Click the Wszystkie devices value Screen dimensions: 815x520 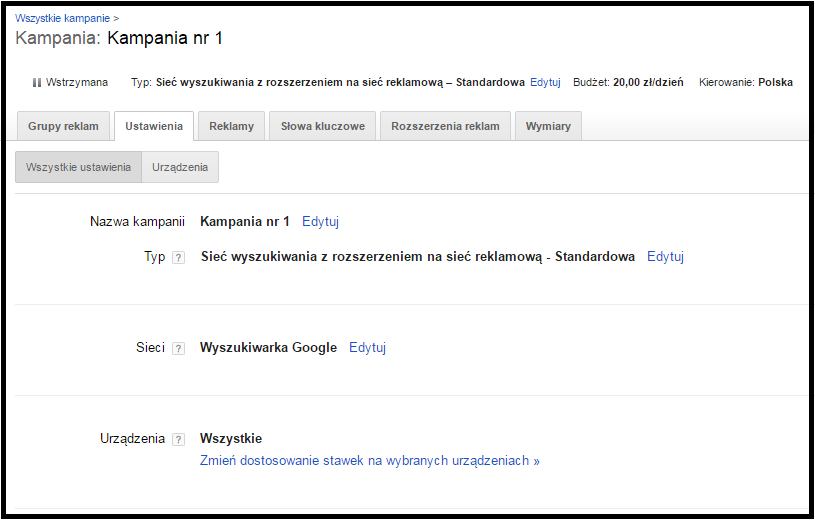pyautogui.click(x=231, y=438)
